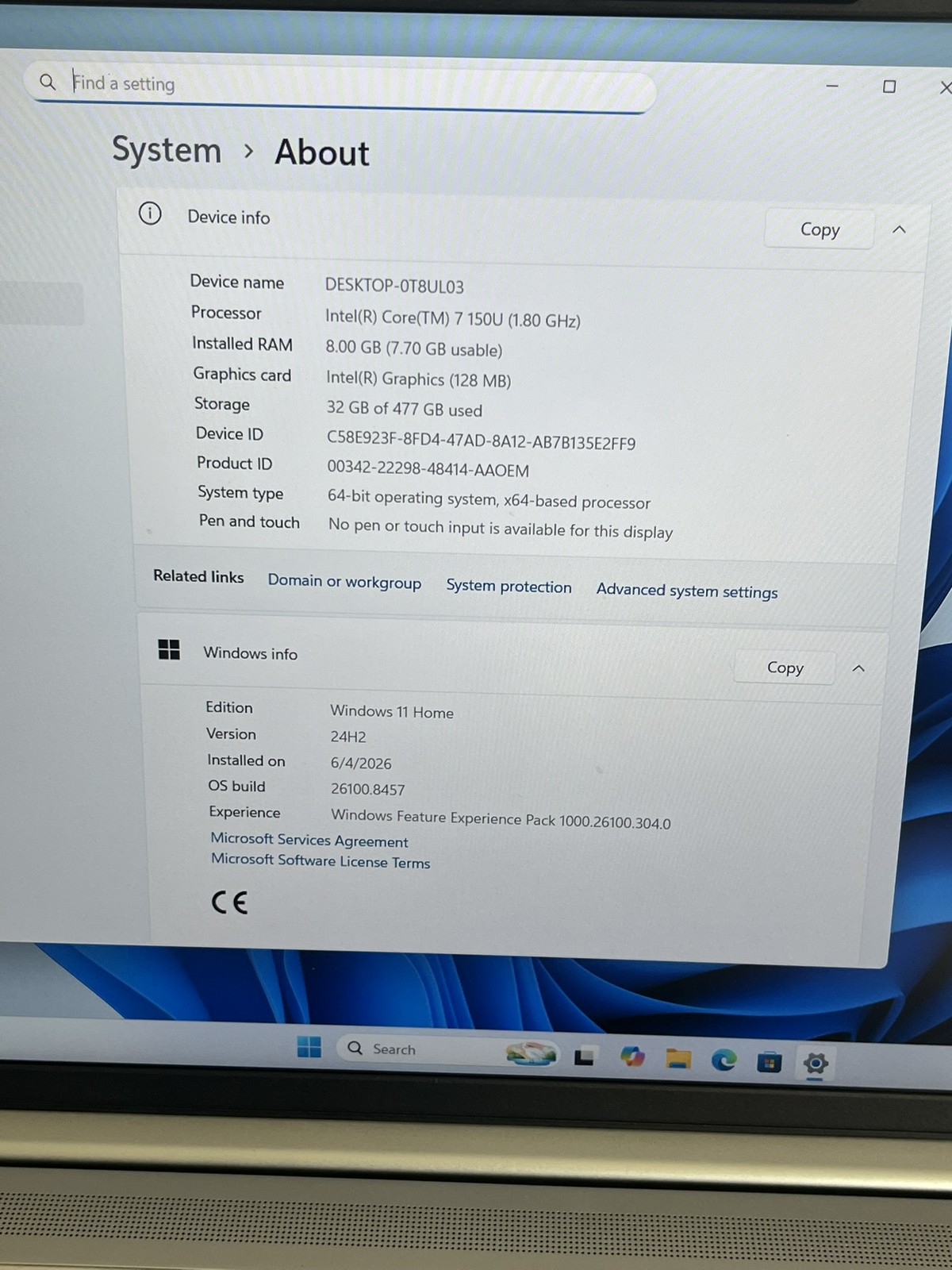Viewport: 952px width, 1270px height.
Task: Select the Product ID 00342-22298-48414-AAOEM
Action: [428, 469]
